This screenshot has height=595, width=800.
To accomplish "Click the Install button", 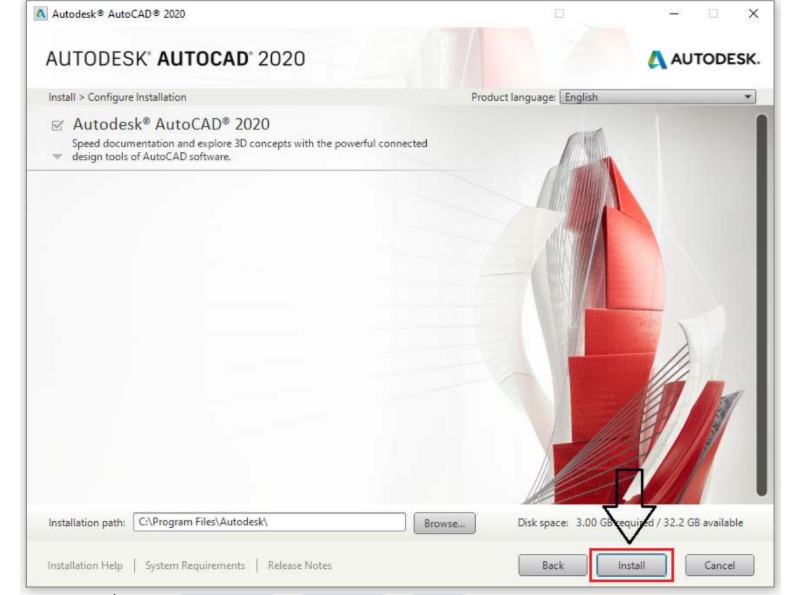I will (x=632, y=565).
